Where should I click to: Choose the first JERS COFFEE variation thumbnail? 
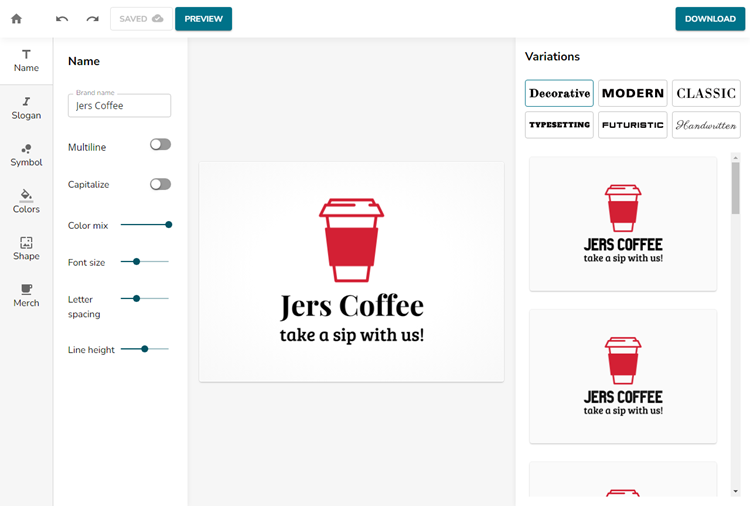tap(623, 224)
